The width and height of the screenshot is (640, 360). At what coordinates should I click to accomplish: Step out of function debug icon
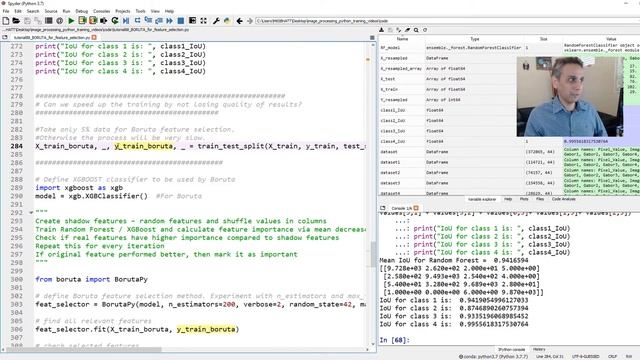coord(159,21)
